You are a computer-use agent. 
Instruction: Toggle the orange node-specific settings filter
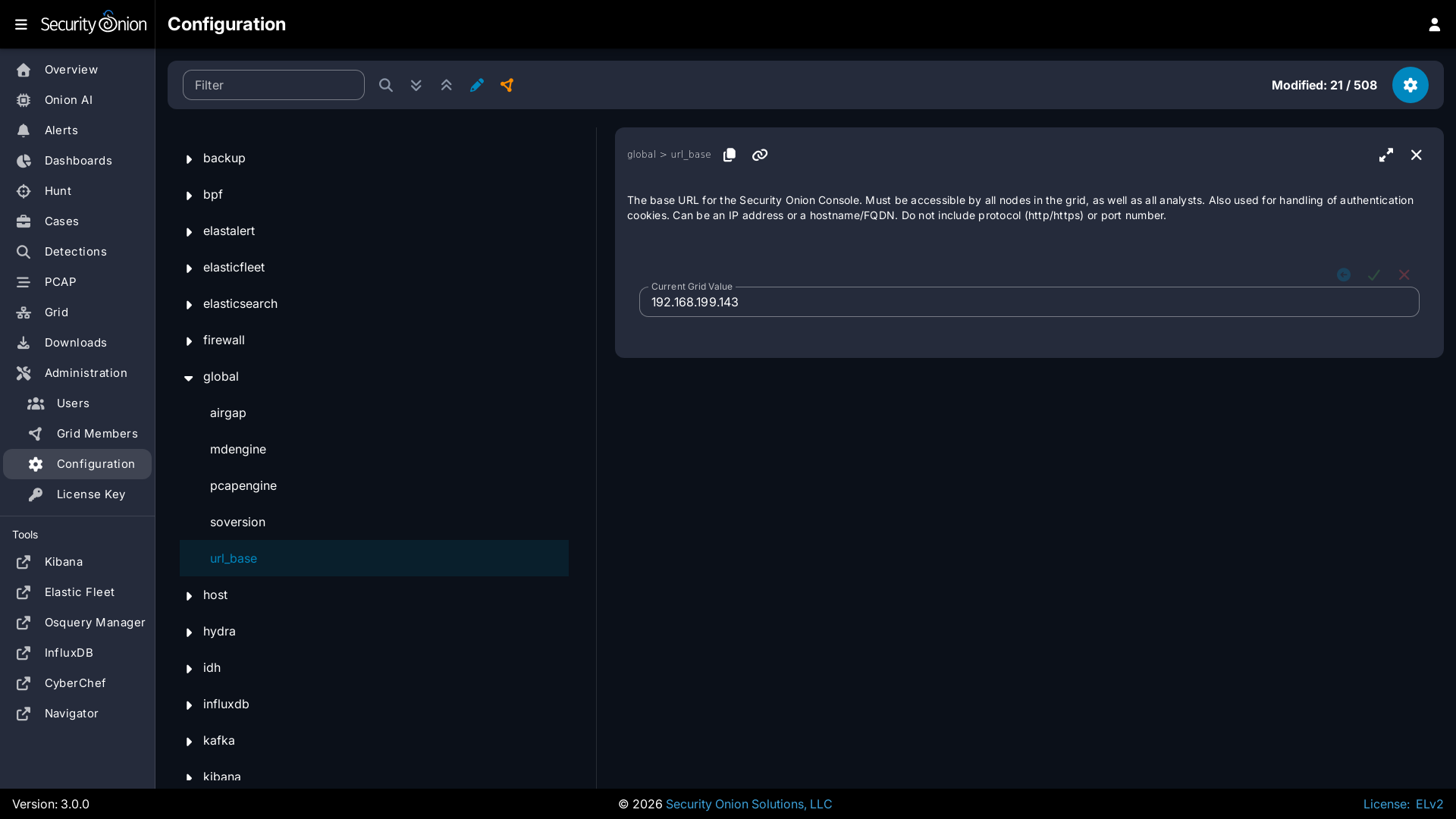pyautogui.click(x=507, y=85)
